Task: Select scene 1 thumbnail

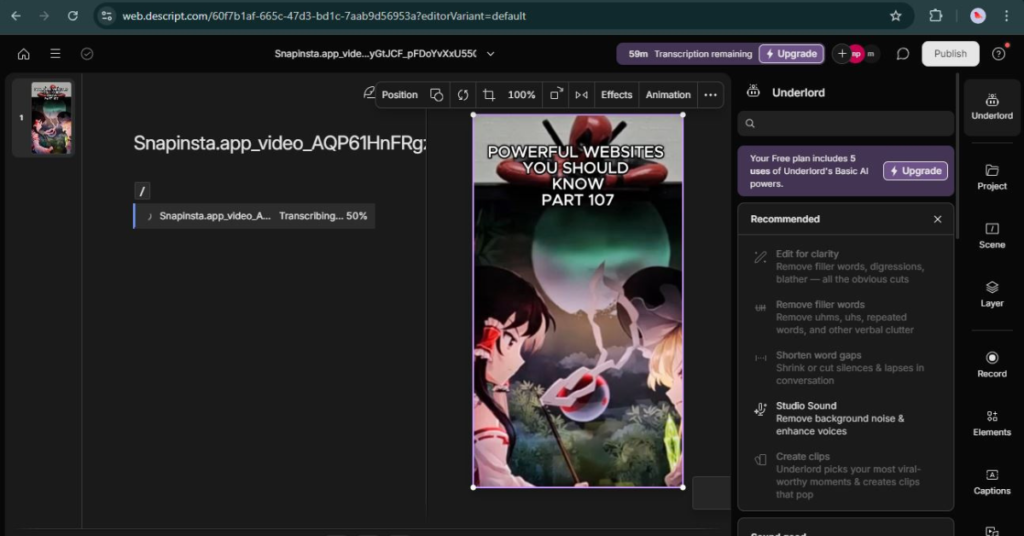Action: coord(52,118)
